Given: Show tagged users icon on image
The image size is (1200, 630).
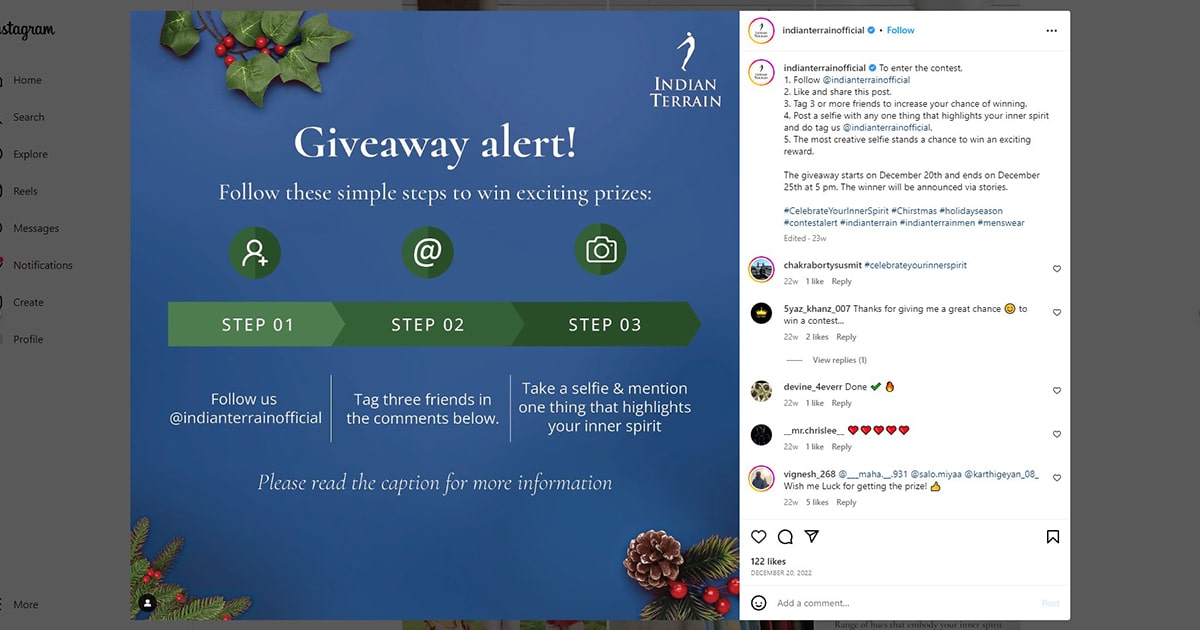Looking at the screenshot, I should point(148,603).
